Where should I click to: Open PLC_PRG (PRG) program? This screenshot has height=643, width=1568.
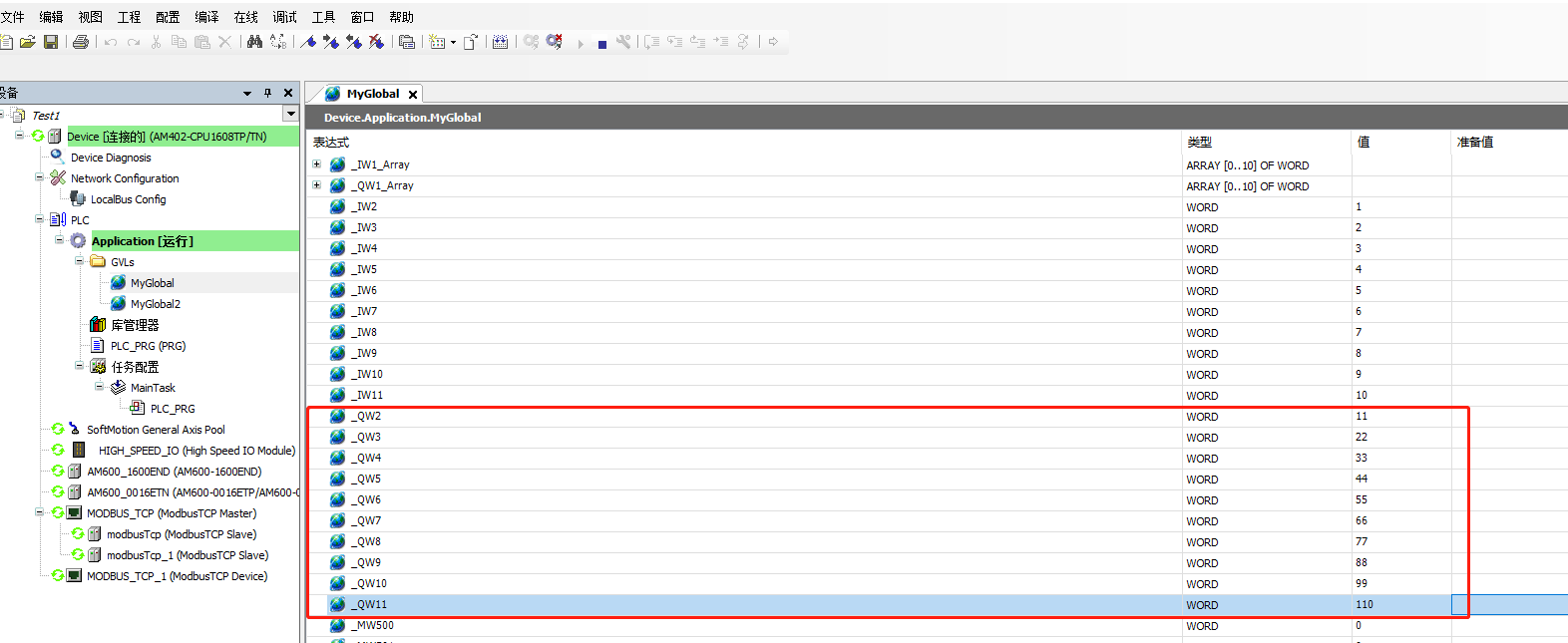pos(148,346)
